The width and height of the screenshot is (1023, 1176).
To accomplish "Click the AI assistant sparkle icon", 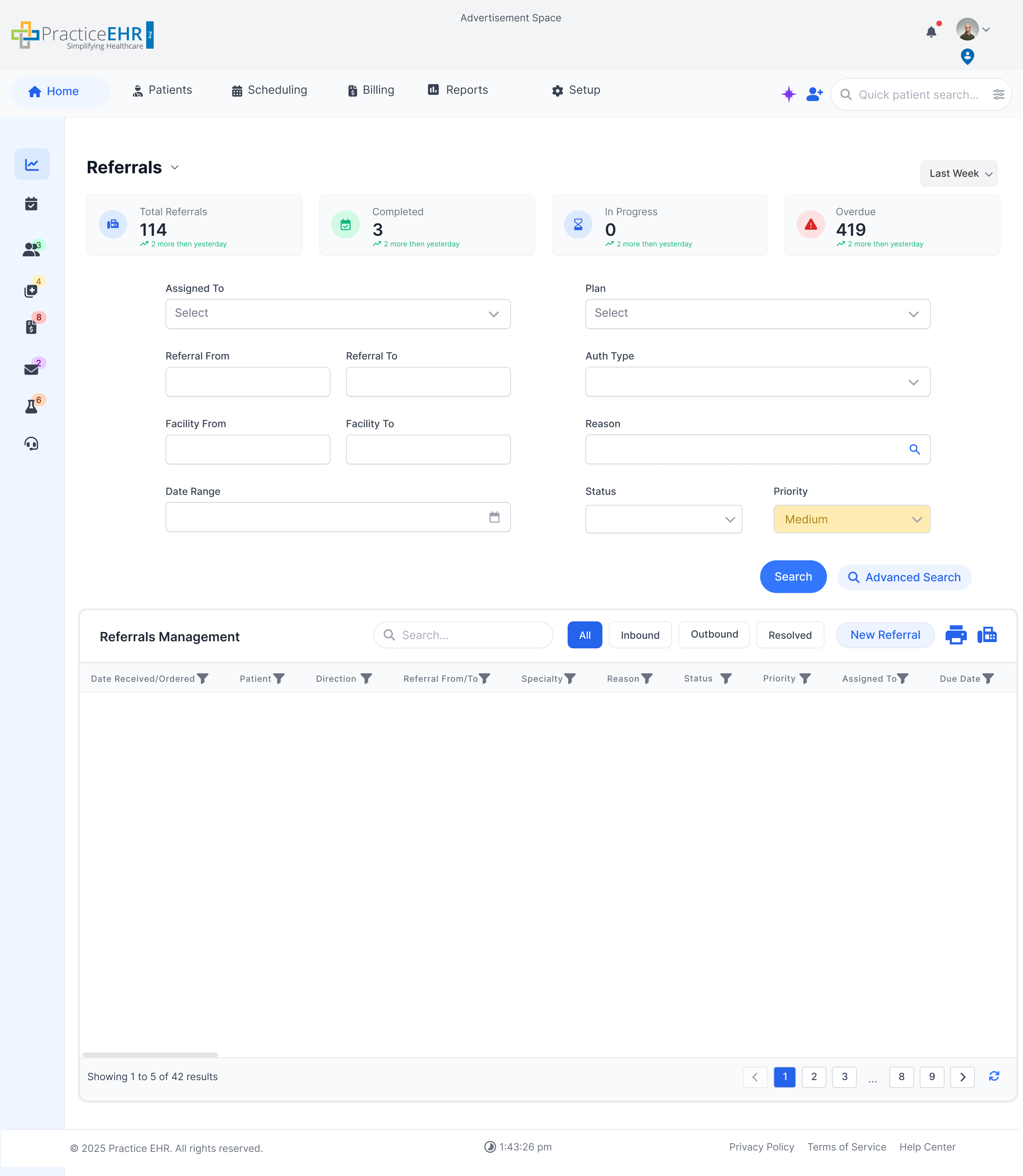I will (788, 94).
